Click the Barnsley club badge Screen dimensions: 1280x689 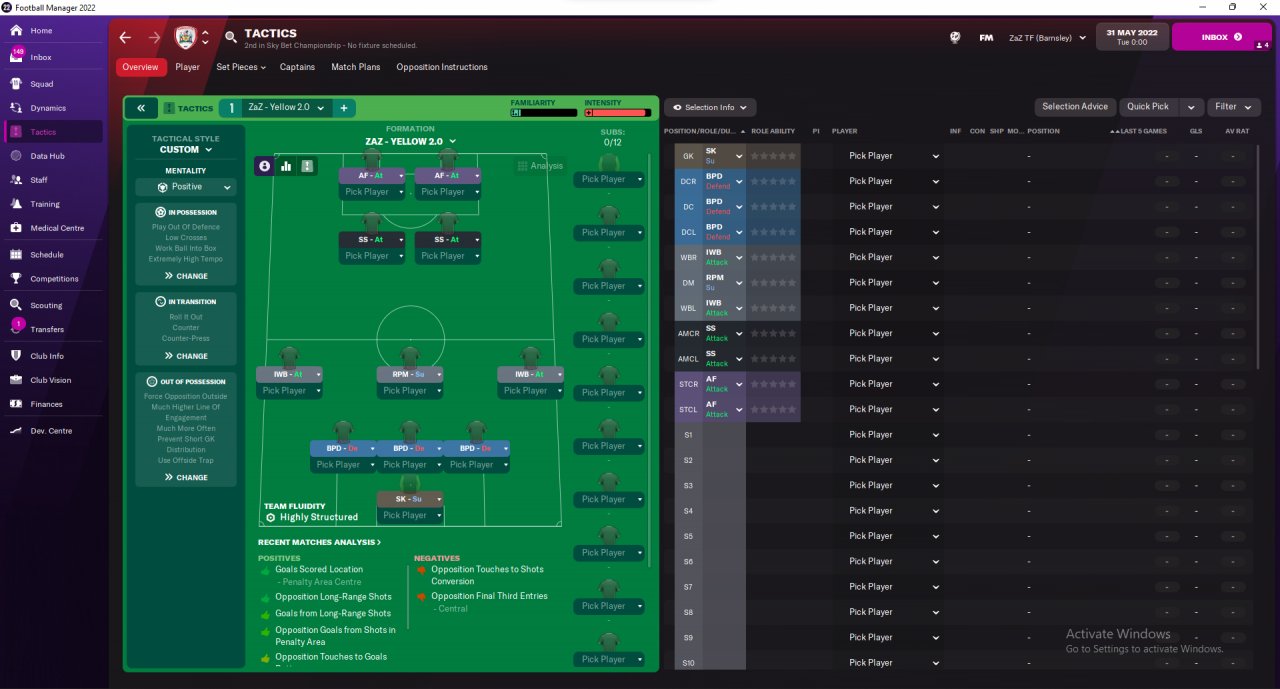pos(184,38)
